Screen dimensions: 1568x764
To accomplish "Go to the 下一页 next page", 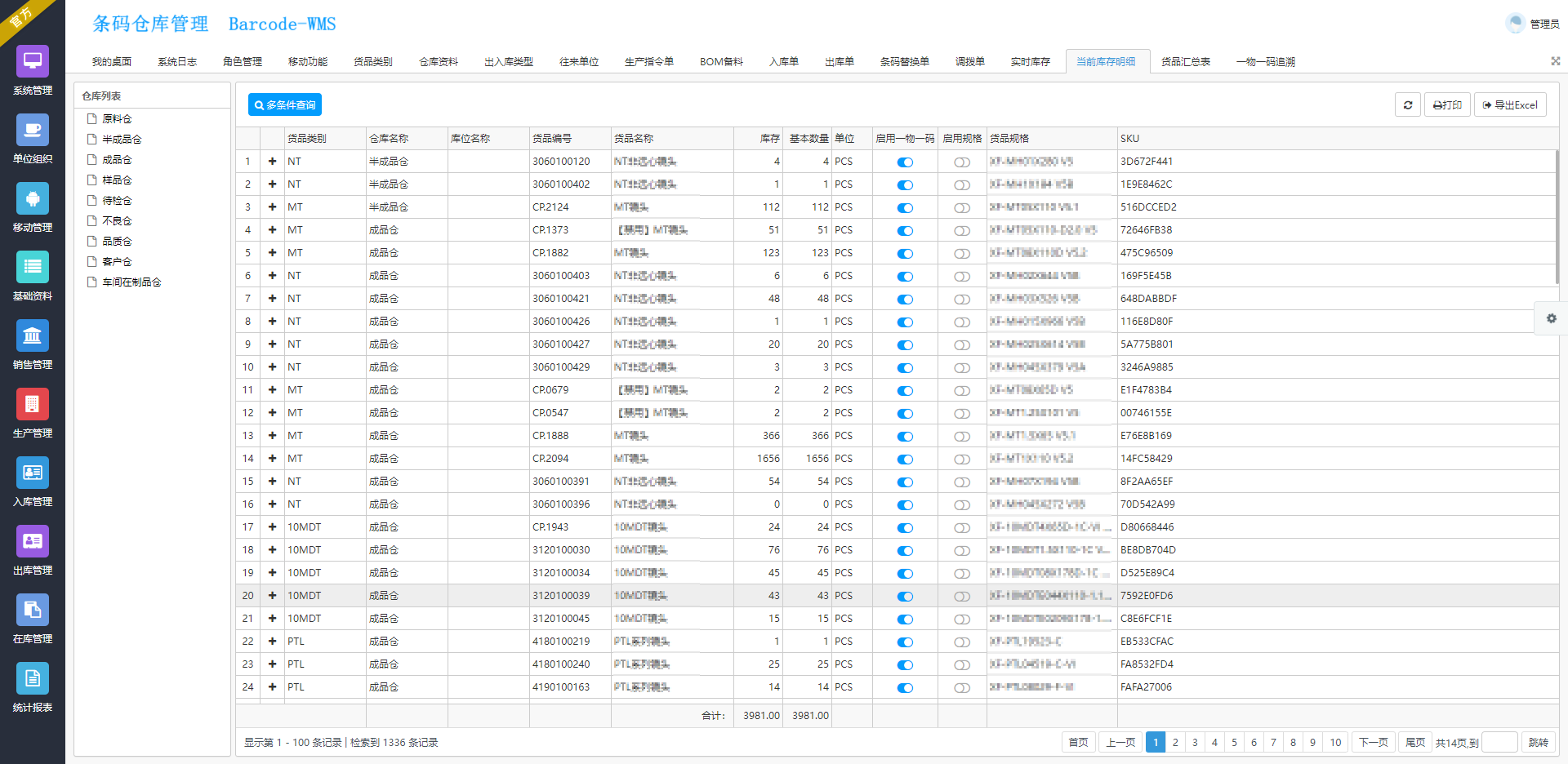I will pyautogui.click(x=1373, y=742).
